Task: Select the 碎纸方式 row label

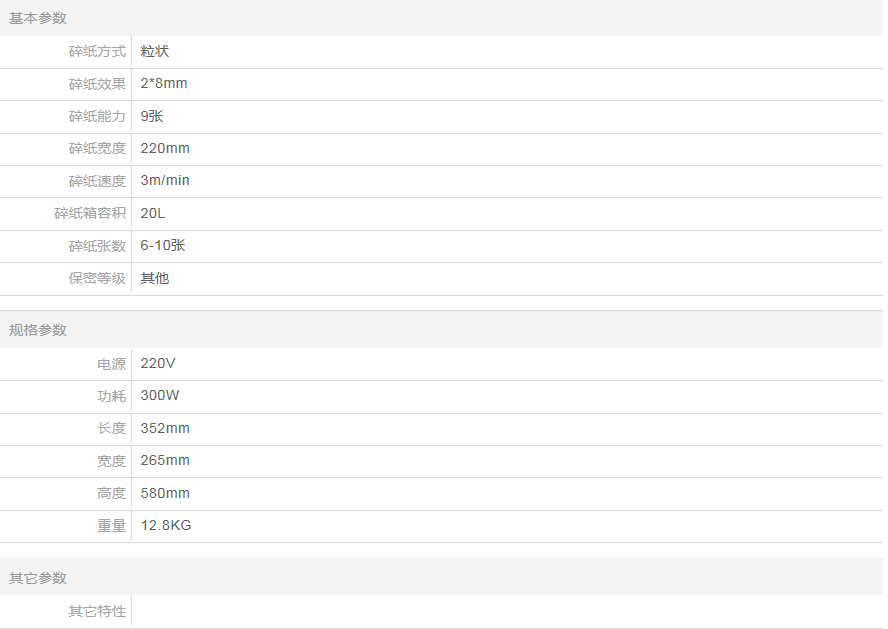Action: pos(97,51)
